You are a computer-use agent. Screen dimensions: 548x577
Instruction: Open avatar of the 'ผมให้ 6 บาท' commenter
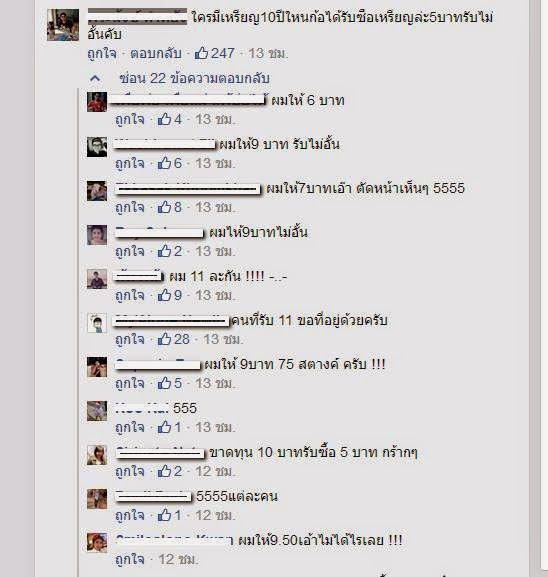tap(97, 102)
